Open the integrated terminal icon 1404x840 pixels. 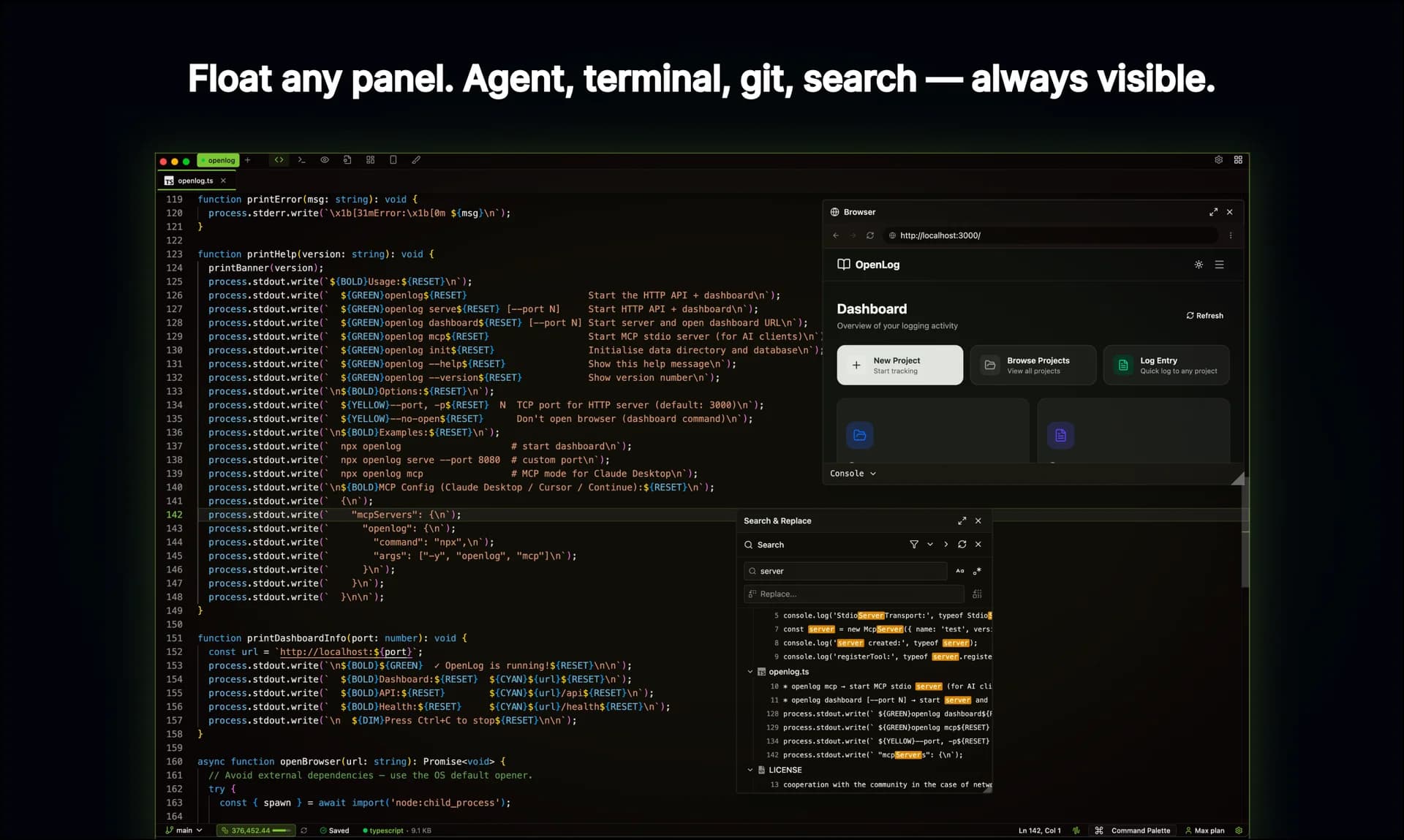301,159
